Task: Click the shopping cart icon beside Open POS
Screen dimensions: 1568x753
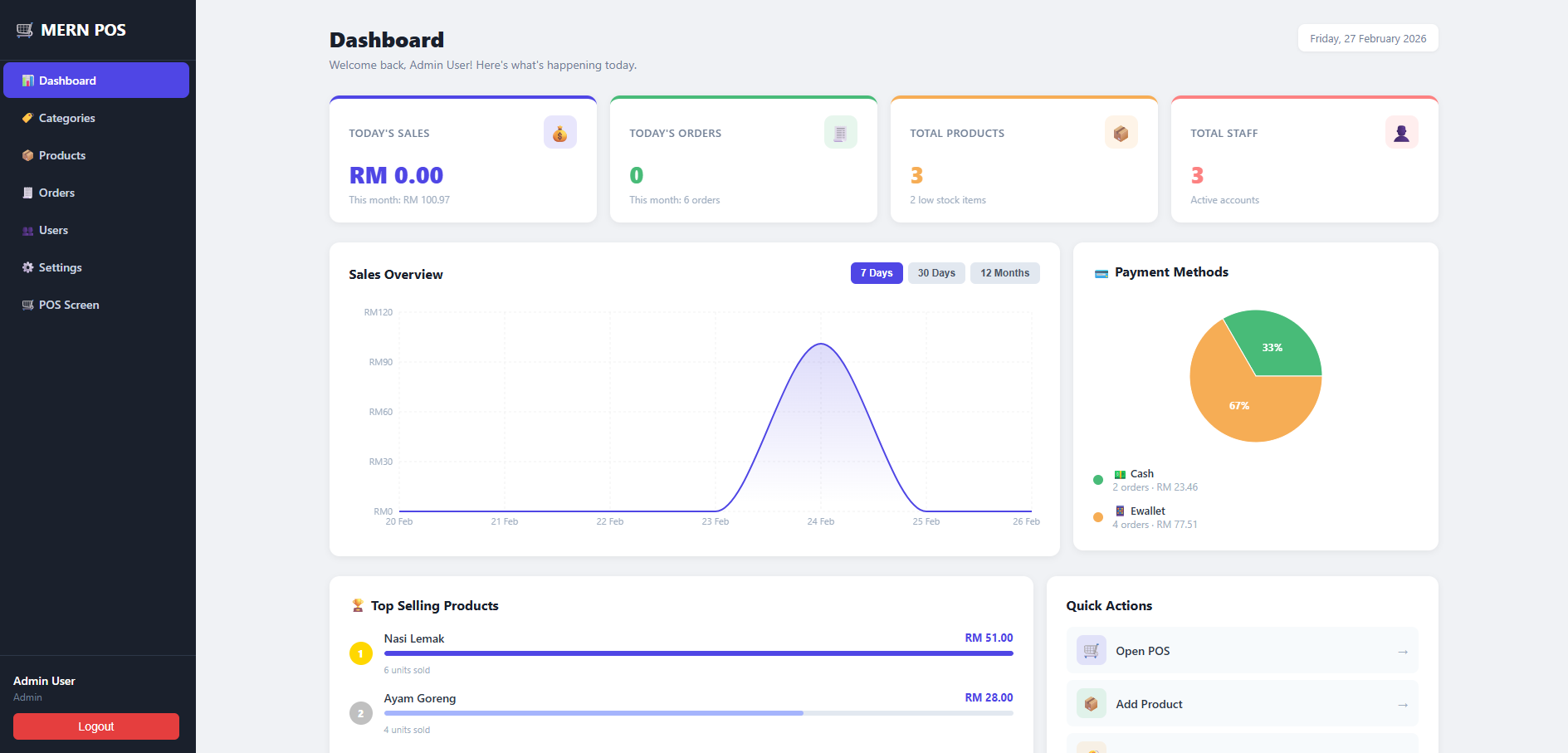Action: coord(1091,651)
